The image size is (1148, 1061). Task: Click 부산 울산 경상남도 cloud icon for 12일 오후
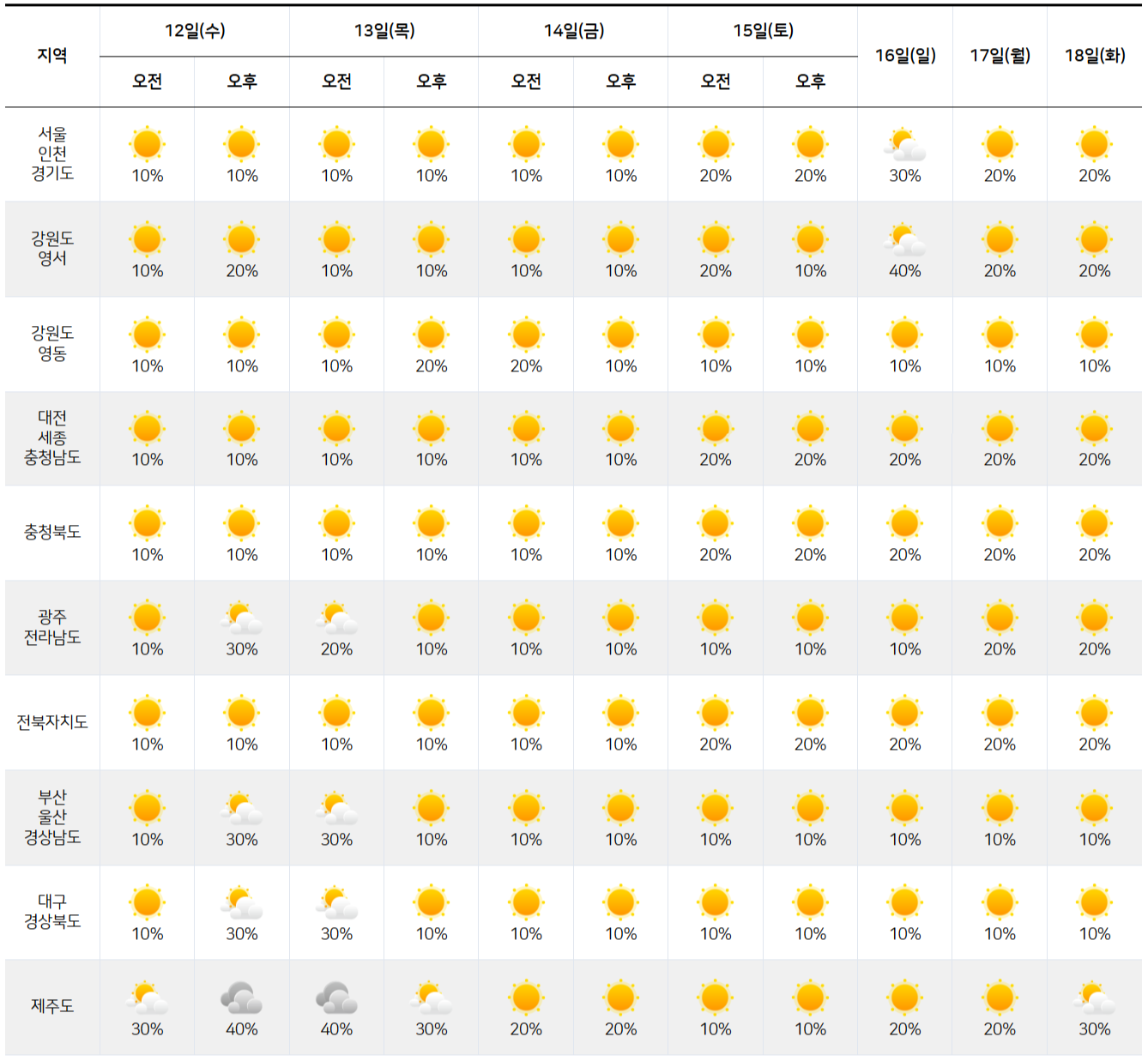[241, 809]
